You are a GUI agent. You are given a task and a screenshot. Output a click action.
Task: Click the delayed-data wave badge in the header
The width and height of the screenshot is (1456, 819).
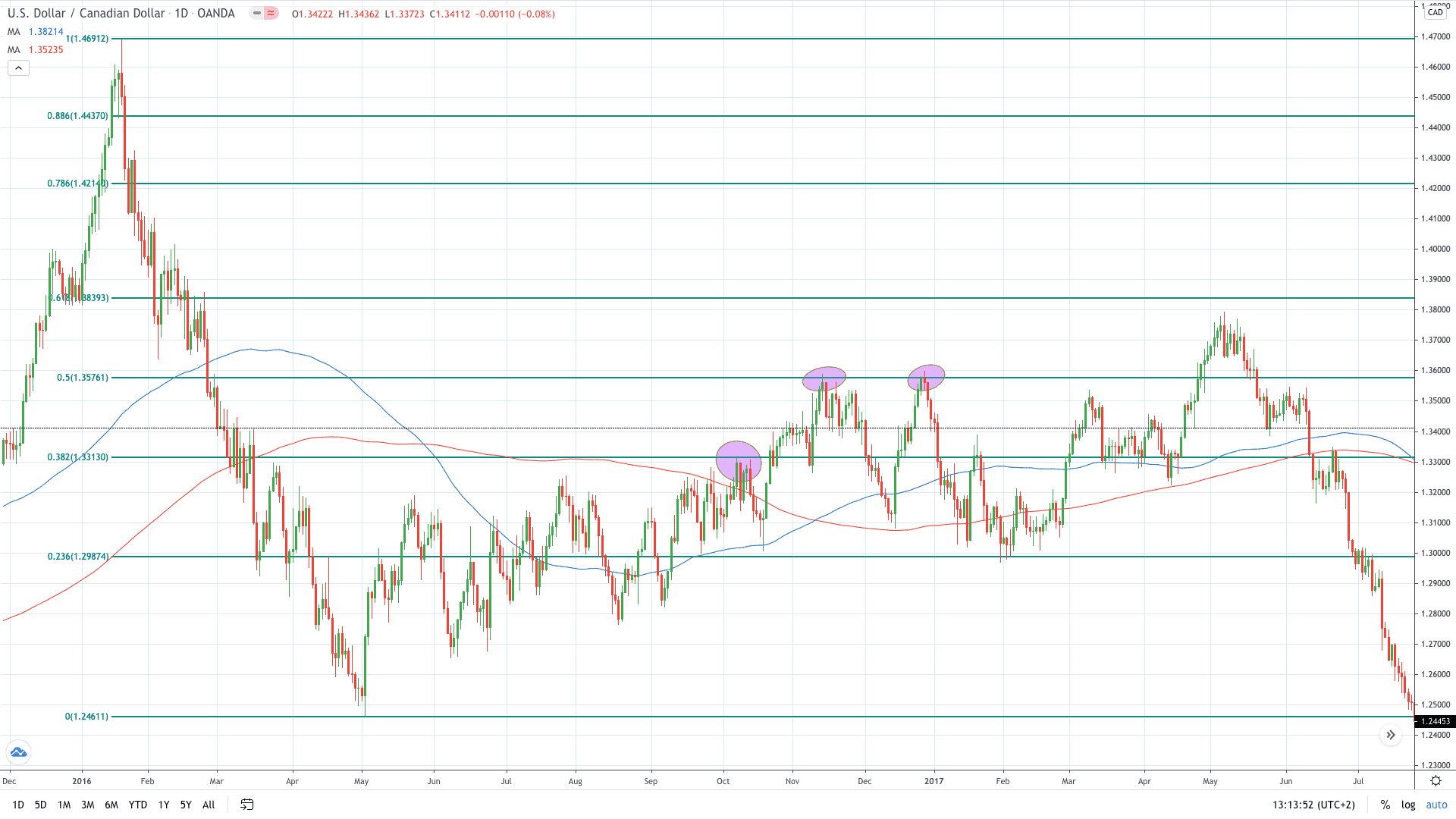point(271,13)
